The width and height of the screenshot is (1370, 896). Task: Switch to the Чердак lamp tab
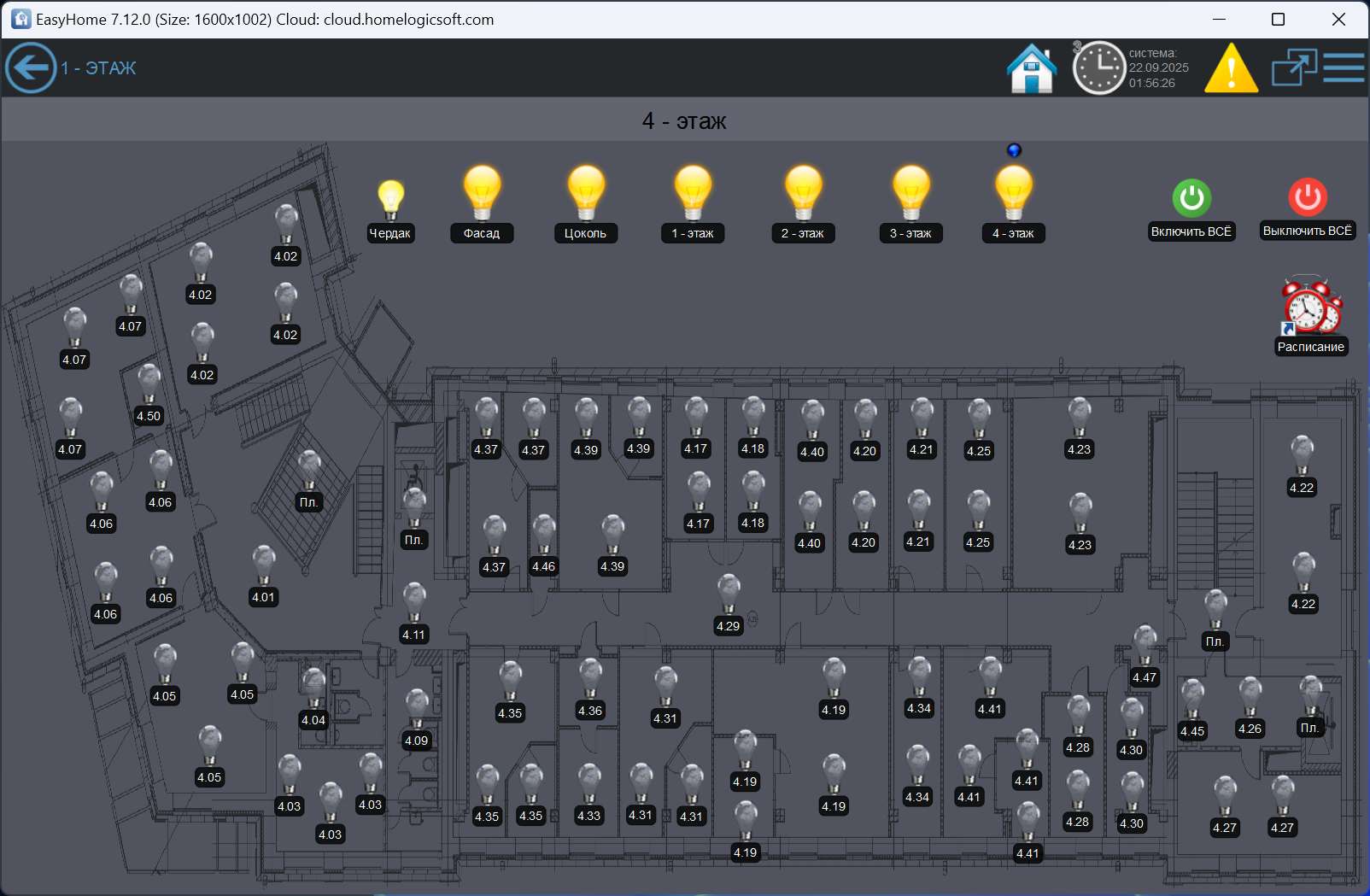[x=390, y=200]
